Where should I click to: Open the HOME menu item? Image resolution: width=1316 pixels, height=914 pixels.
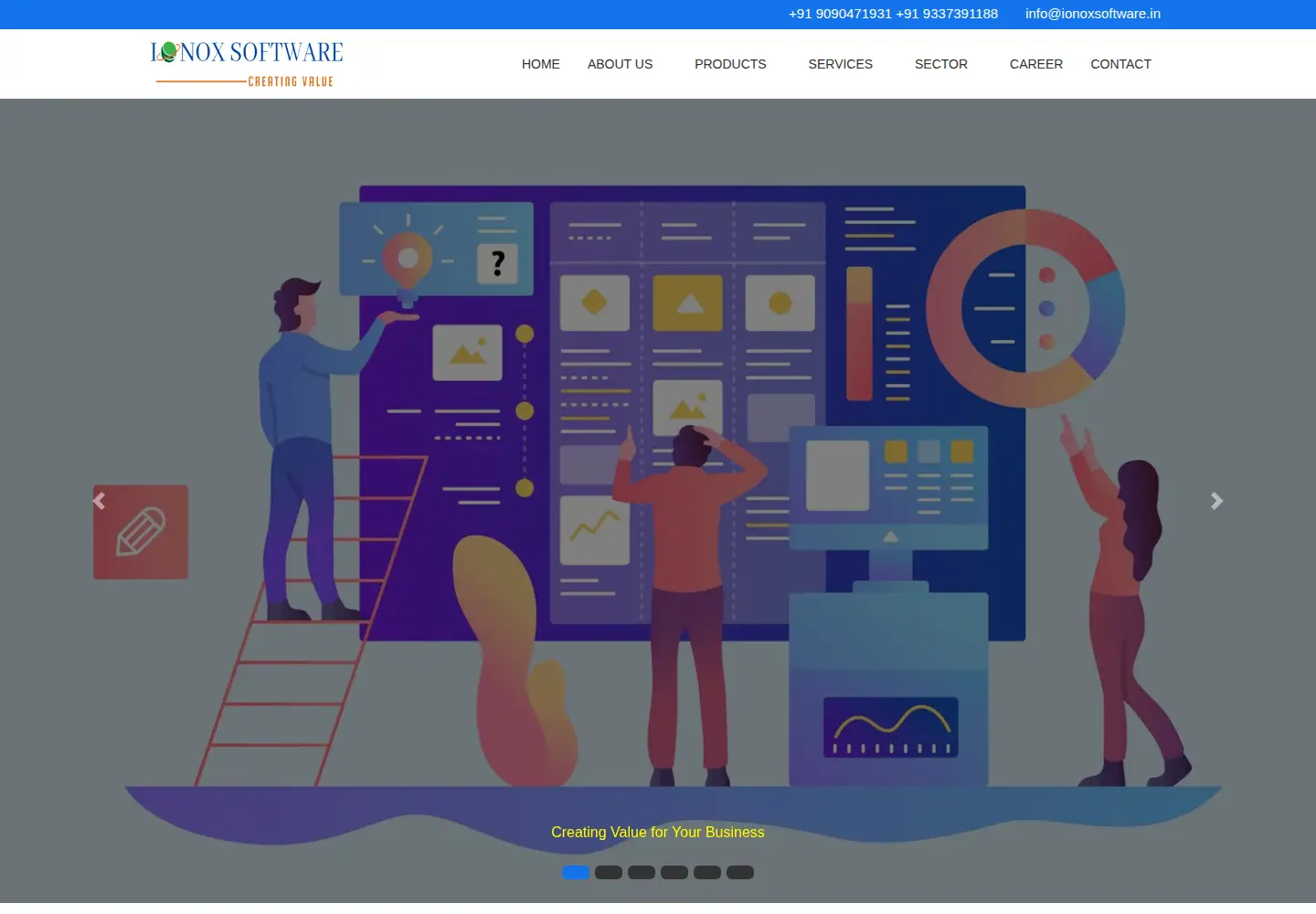pyautogui.click(x=541, y=64)
